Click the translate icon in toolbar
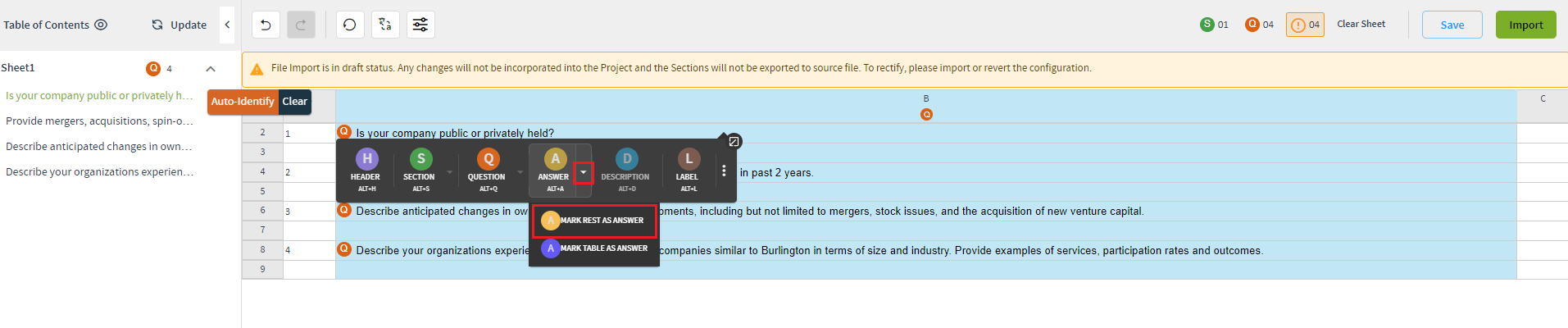The height and width of the screenshot is (328, 1568). pyautogui.click(x=385, y=25)
